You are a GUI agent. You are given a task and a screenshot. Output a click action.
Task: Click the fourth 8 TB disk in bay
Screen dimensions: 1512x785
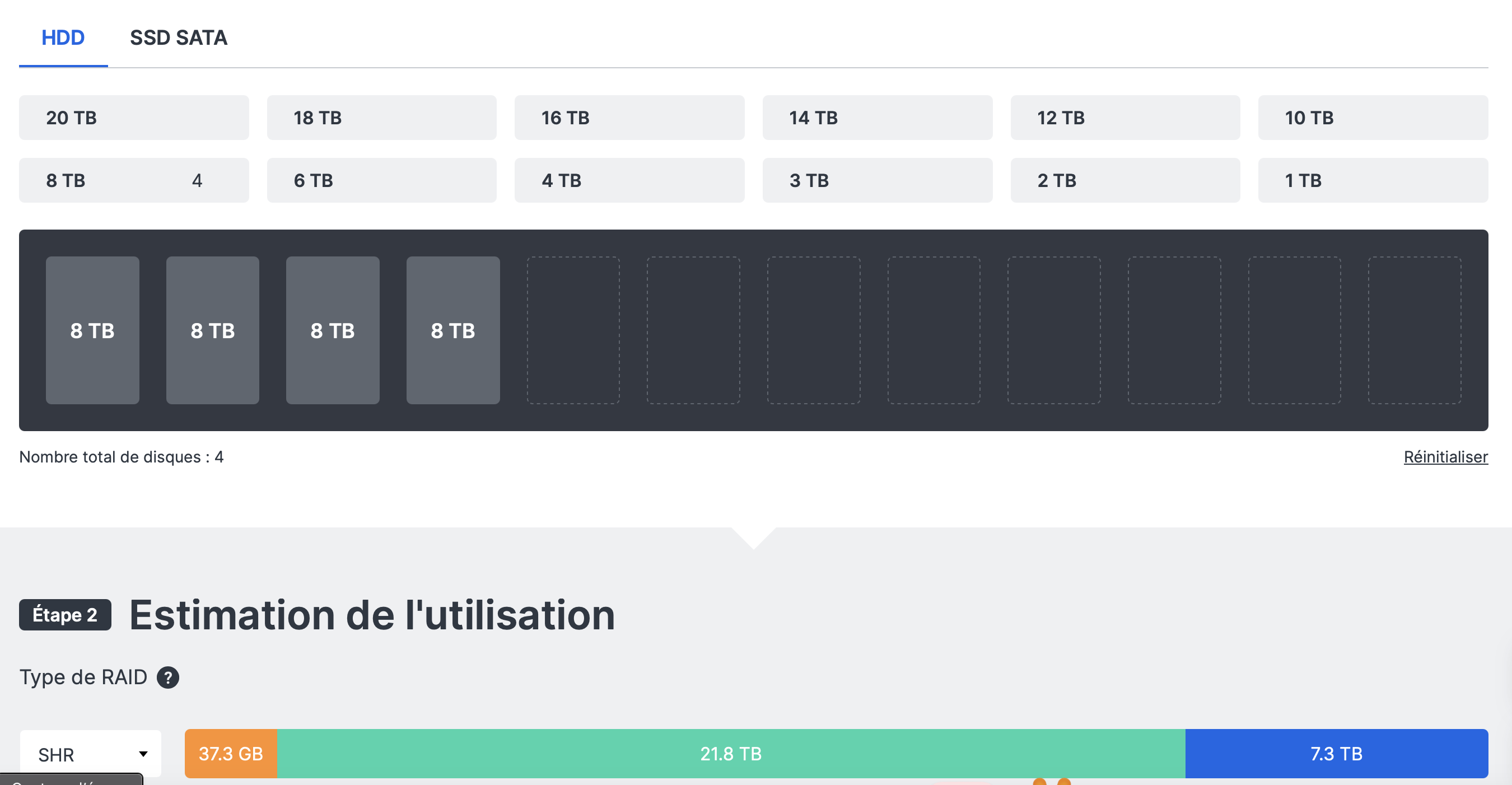click(x=452, y=330)
